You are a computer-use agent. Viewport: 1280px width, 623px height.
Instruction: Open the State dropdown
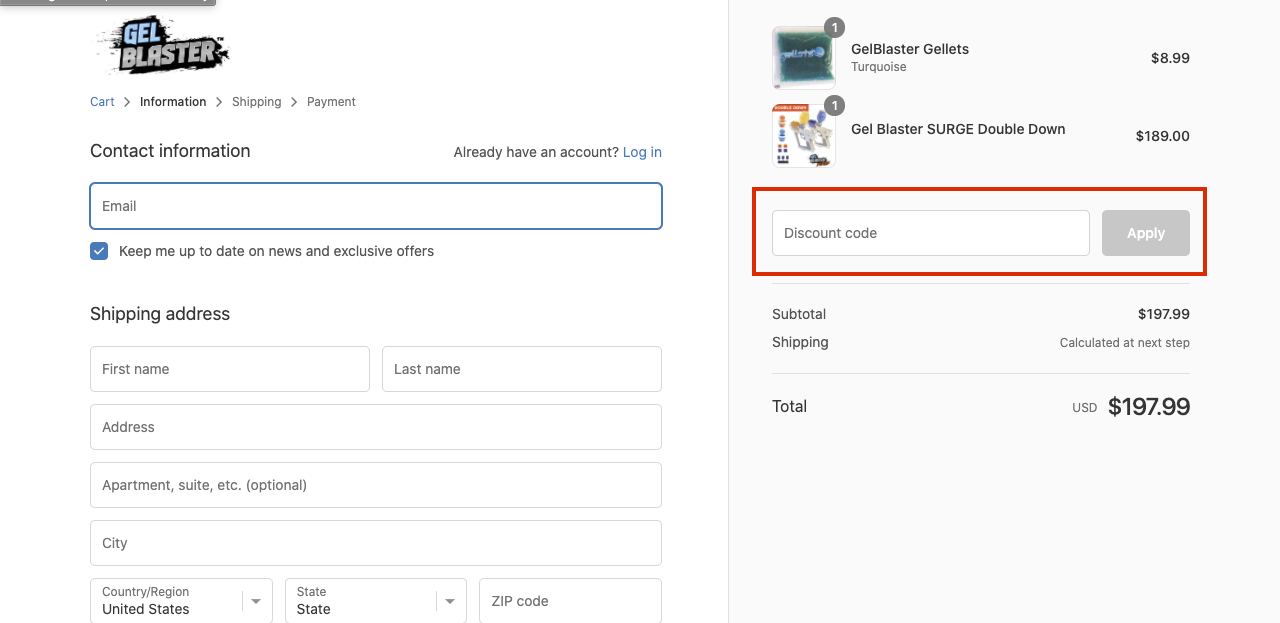pos(376,601)
